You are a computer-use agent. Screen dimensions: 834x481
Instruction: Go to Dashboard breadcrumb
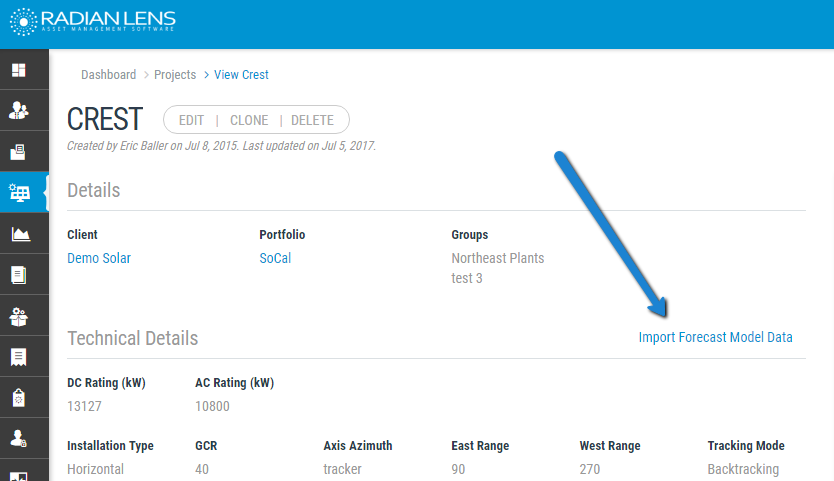tap(108, 75)
